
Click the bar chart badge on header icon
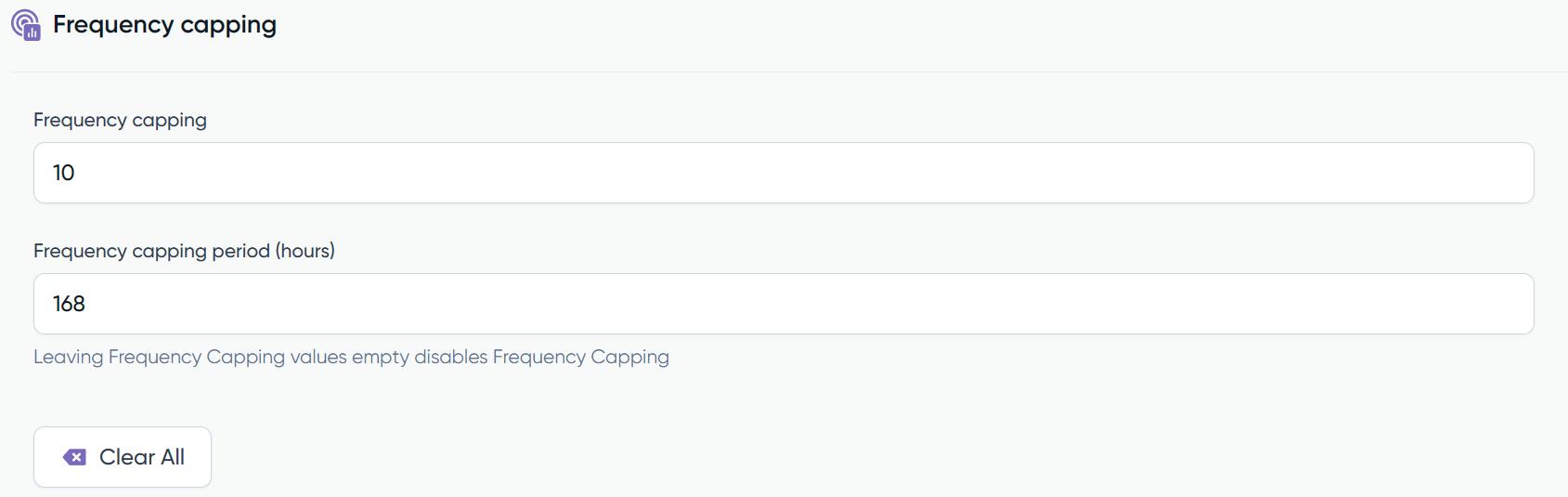[x=32, y=33]
